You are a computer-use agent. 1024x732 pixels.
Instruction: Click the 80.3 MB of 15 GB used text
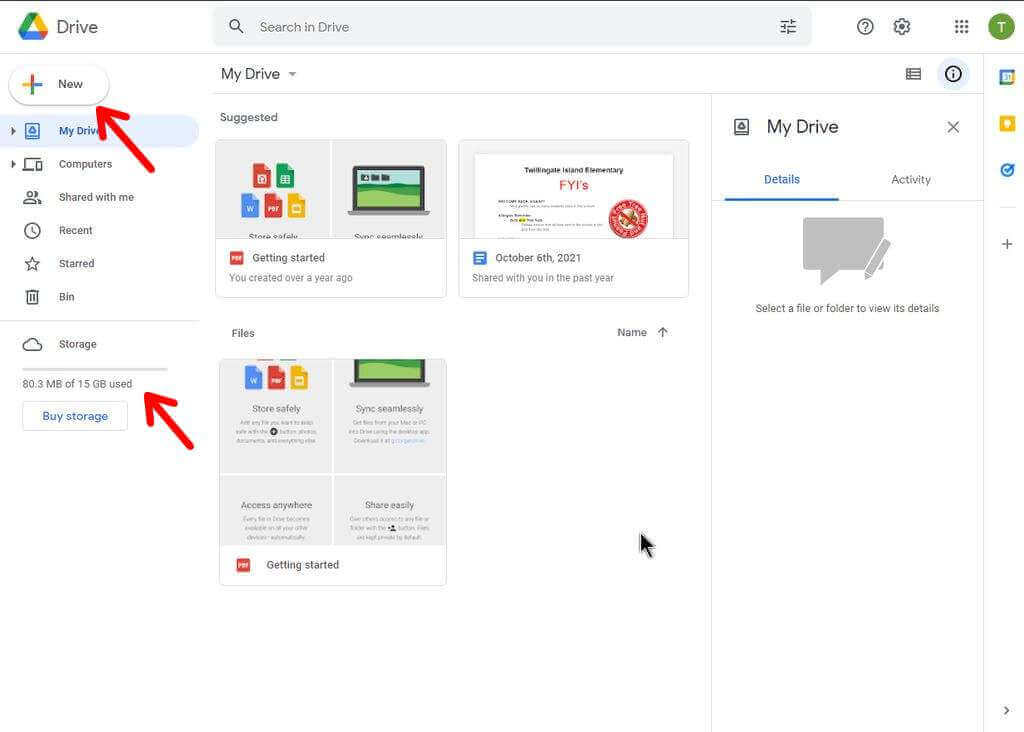coord(77,384)
